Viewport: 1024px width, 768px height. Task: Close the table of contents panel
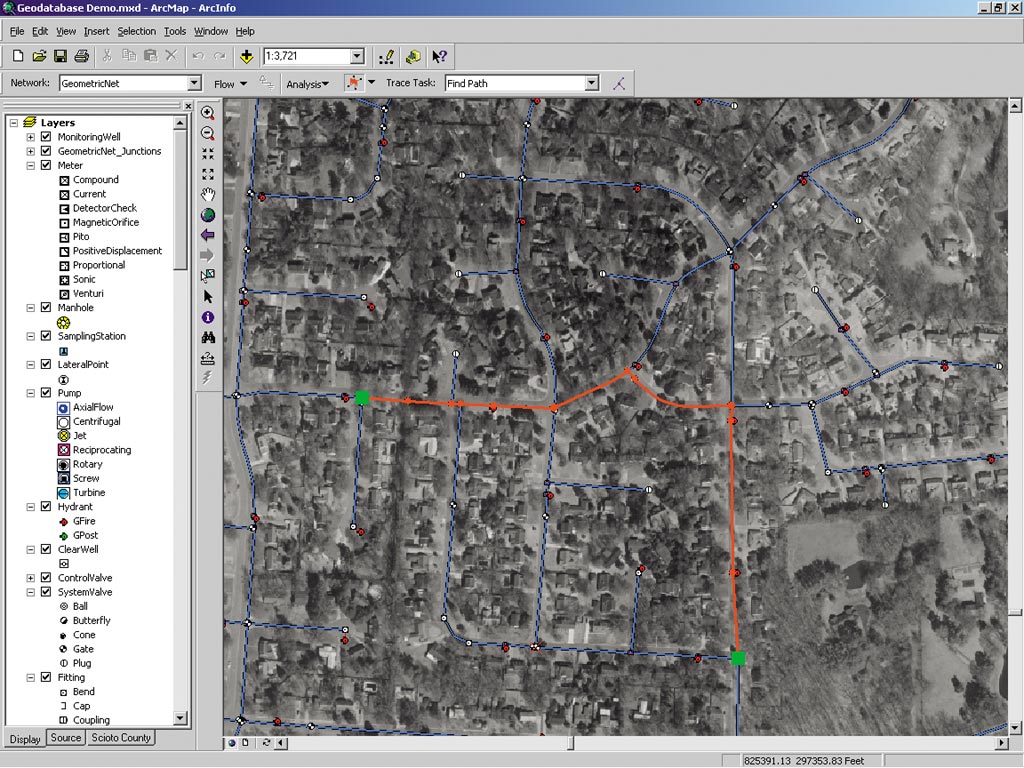tap(188, 106)
